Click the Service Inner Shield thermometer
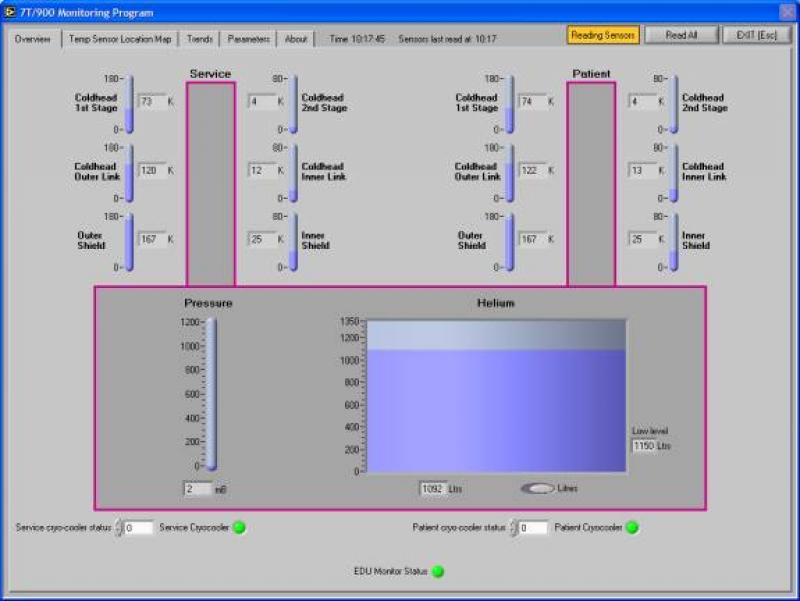800x601 pixels. pyautogui.click(x=293, y=242)
